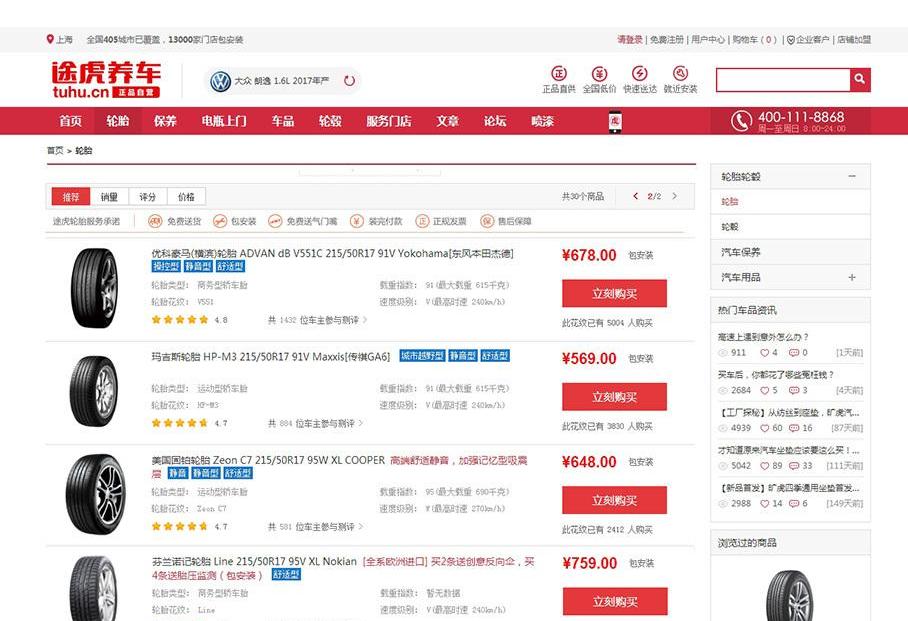Click 立刻购买 for the ¥678.00 tire
This screenshot has height=621, width=908.
click(x=614, y=293)
